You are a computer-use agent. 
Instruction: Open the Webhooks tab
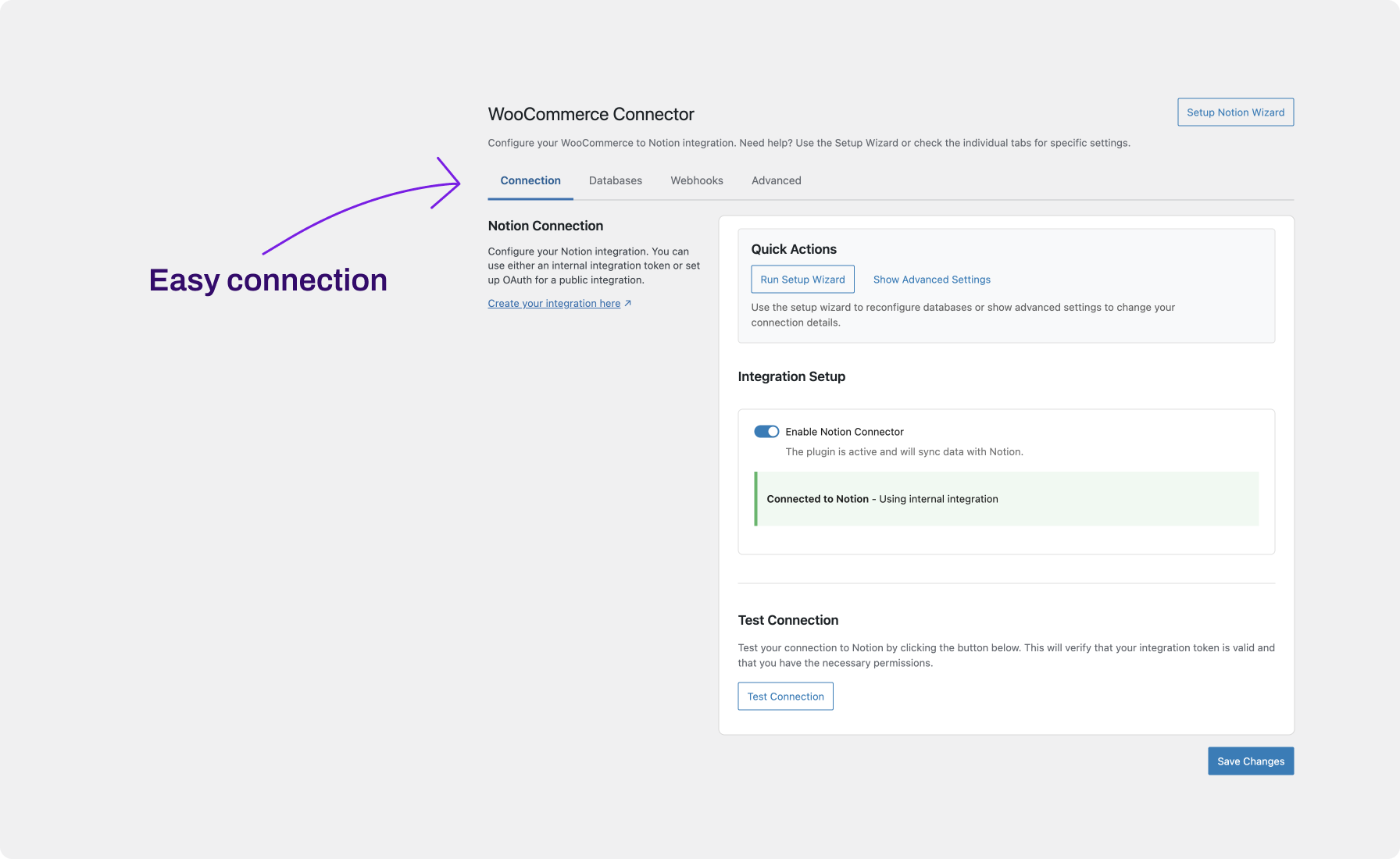(x=696, y=180)
